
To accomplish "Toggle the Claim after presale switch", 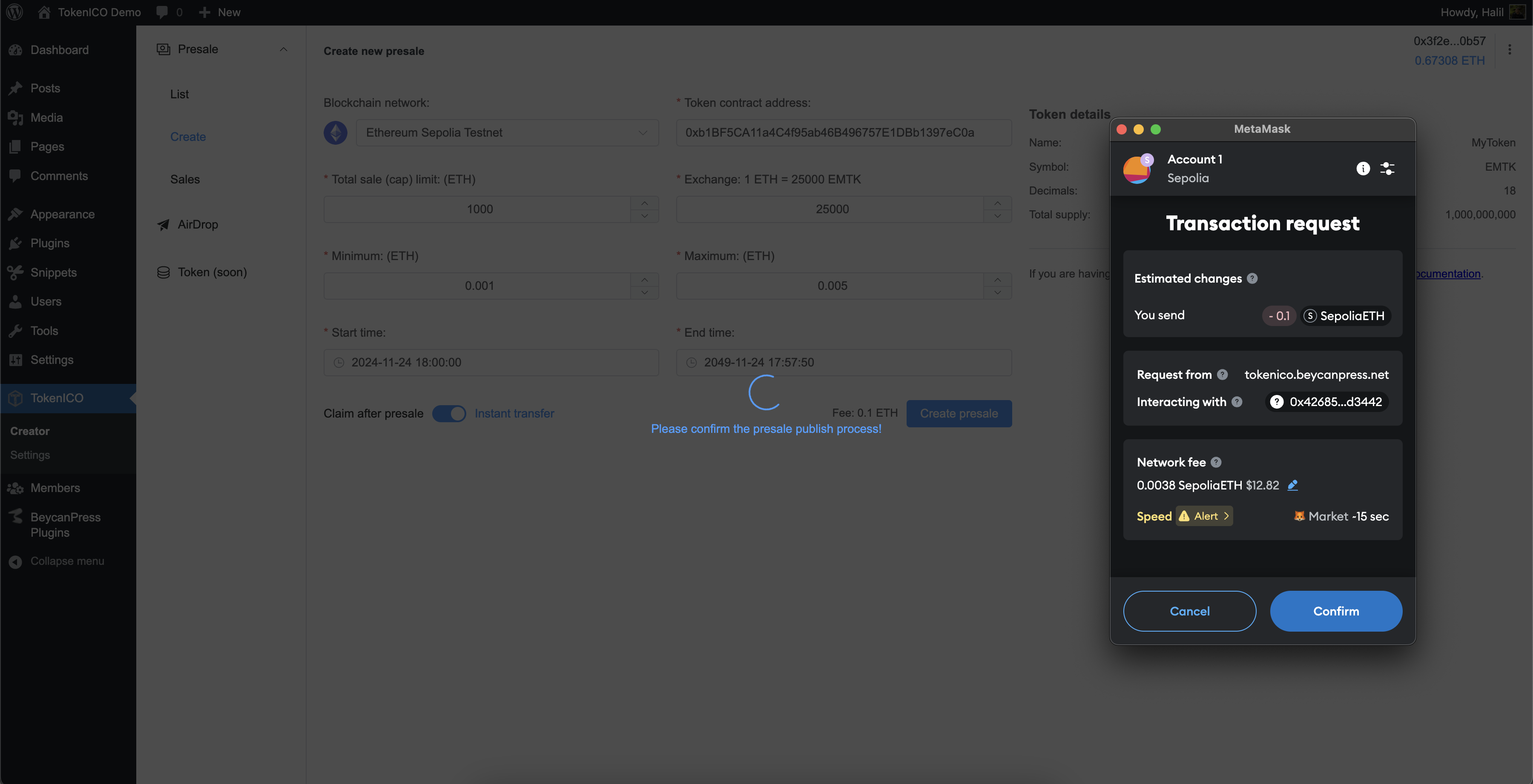I will click(449, 413).
